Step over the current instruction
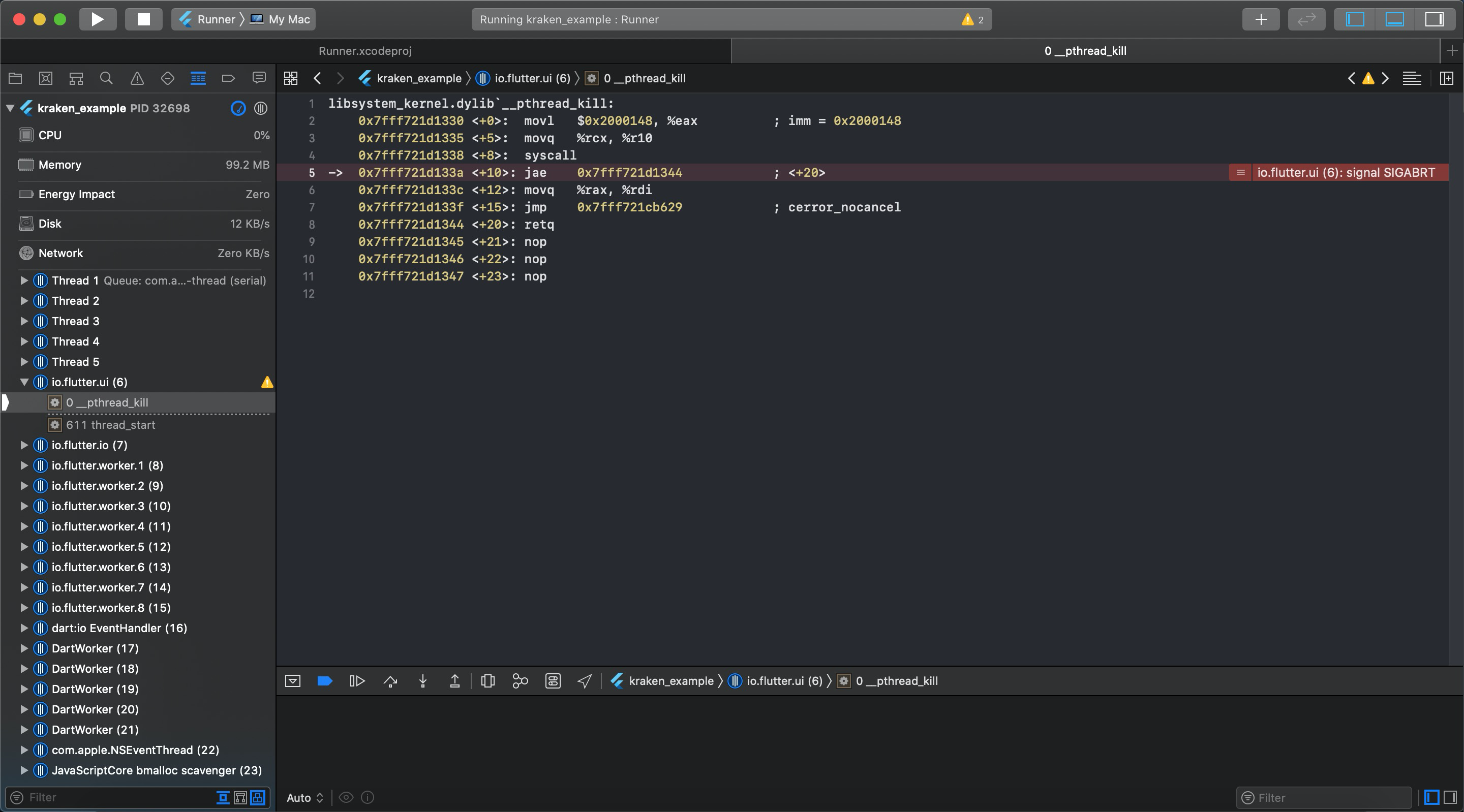The image size is (1464, 812). pos(390,681)
